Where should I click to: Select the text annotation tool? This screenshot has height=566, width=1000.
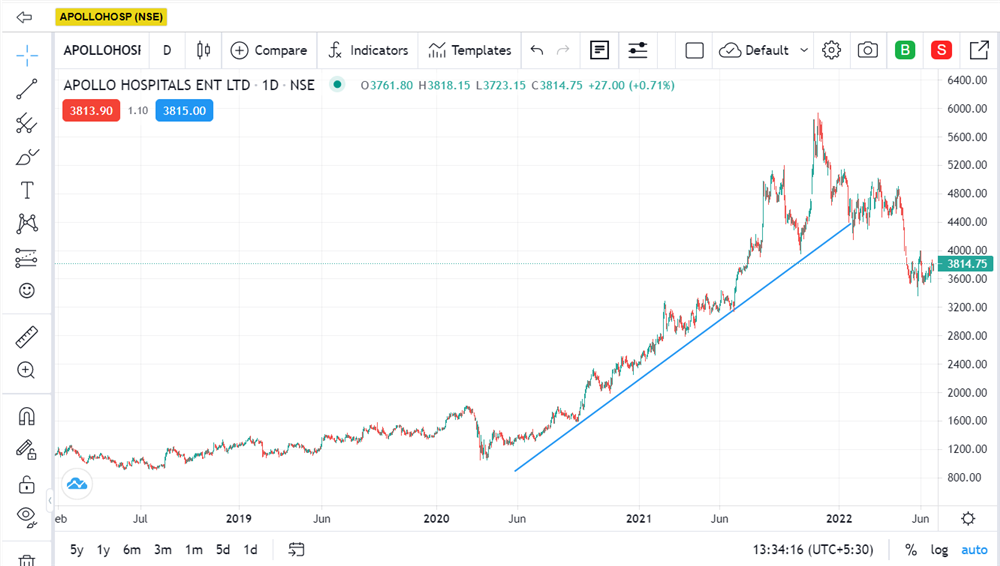[x=27, y=190]
